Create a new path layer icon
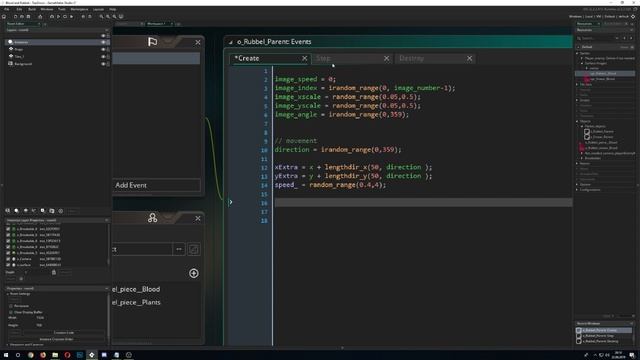This screenshot has height=360, width=640. 34,211
